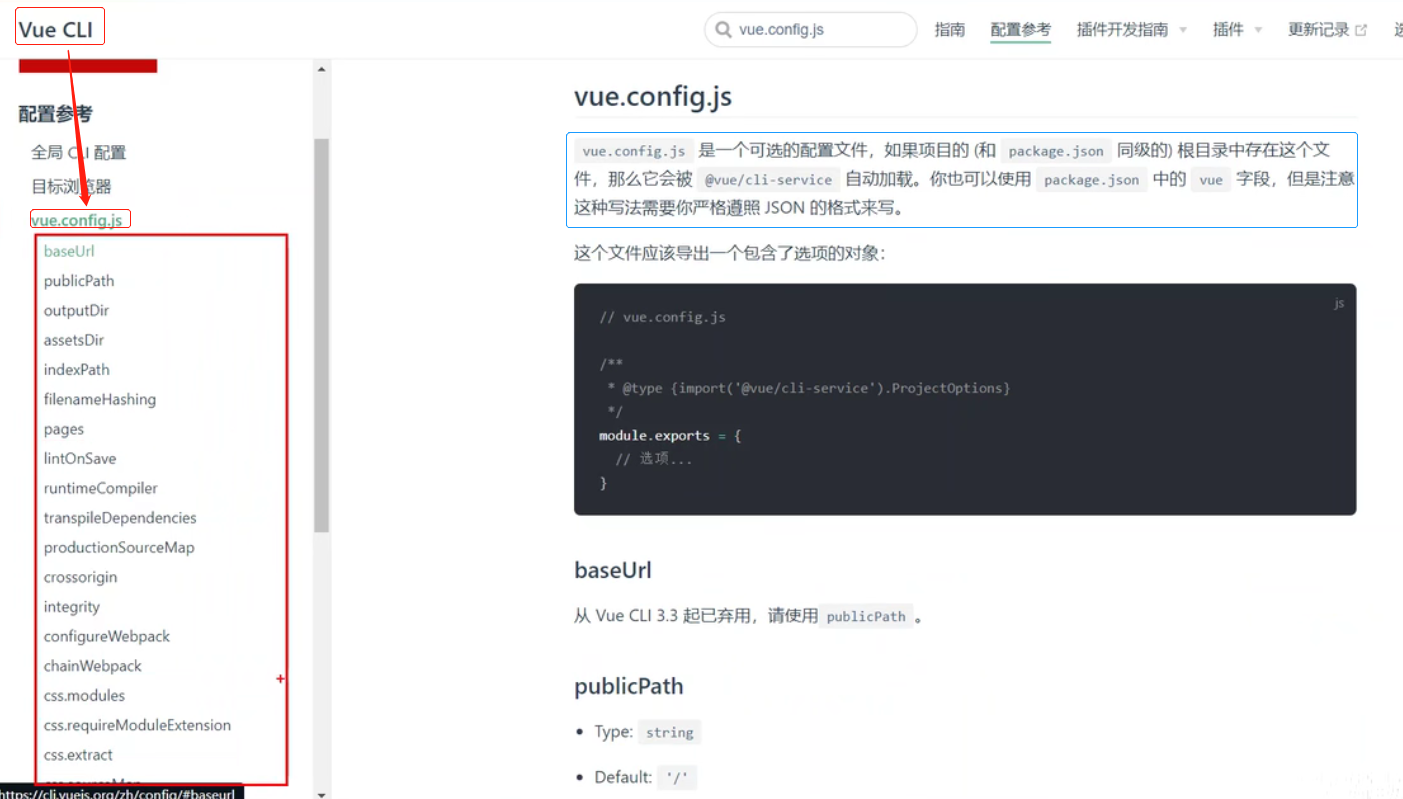Select 目标浏览器 in sidebar
Image resolution: width=1403 pixels, height=799 pixels.
[x=71, y=187]
